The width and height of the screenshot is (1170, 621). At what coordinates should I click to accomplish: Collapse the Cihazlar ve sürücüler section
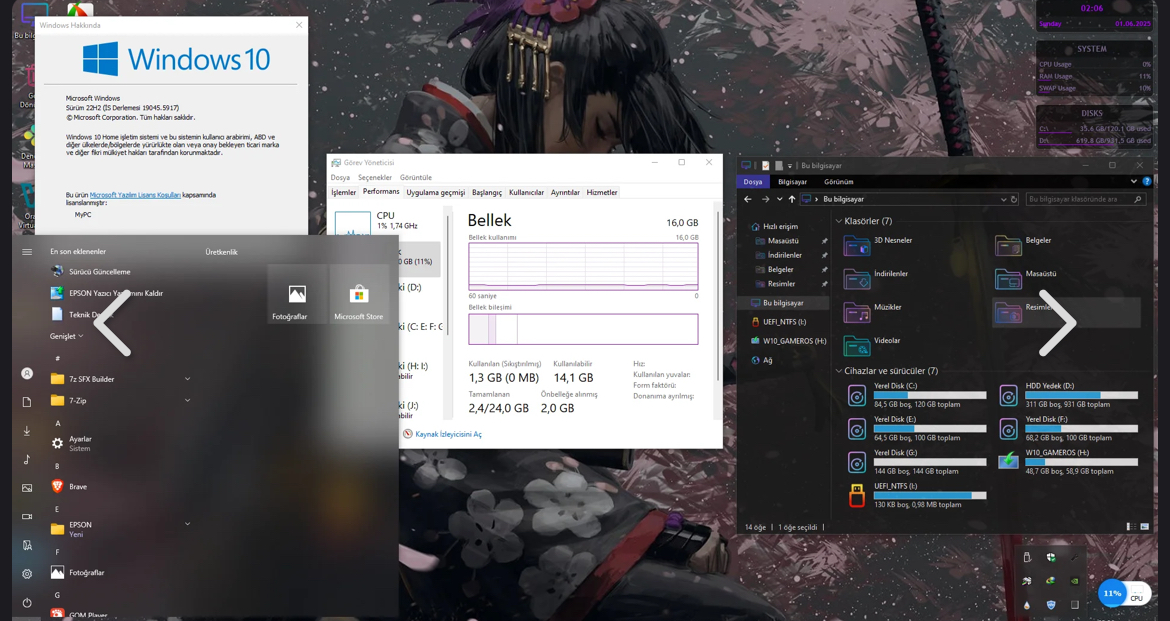[839, 371]
